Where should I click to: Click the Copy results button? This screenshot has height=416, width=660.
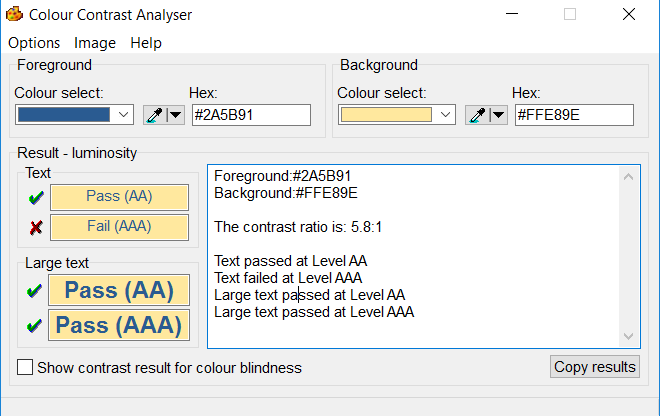coord(595,367)
